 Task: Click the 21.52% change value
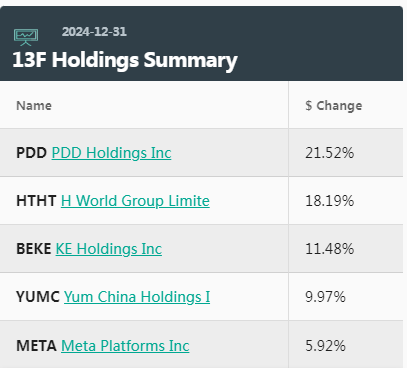tap(330, 153)
